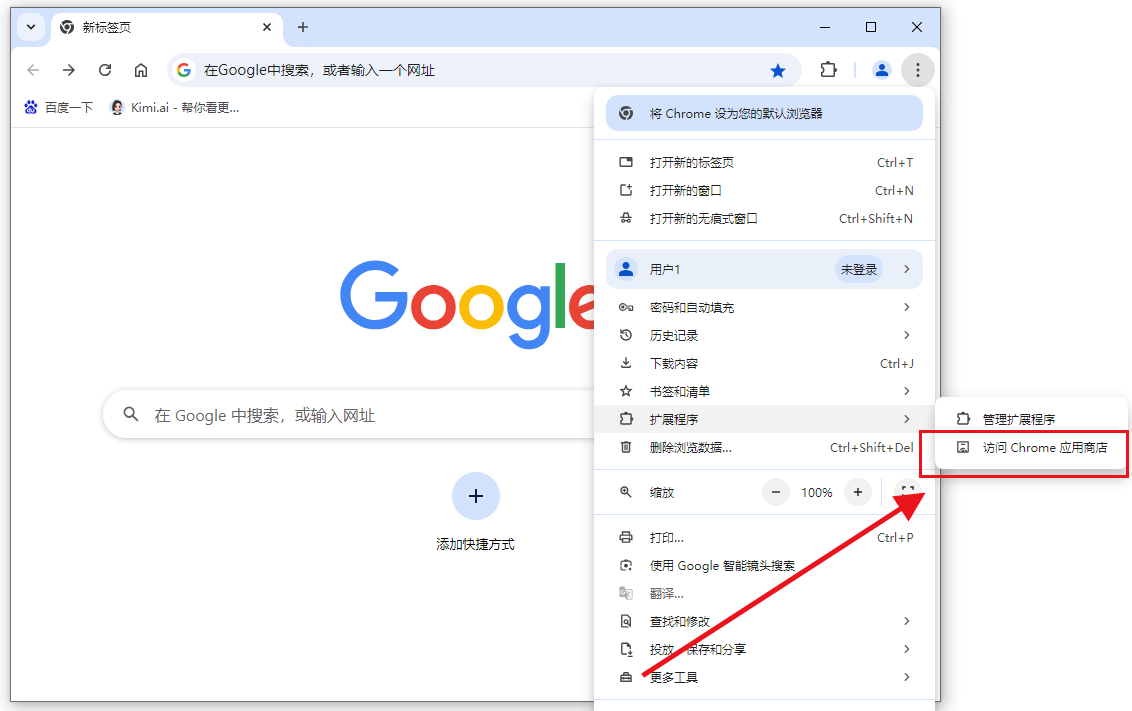Image resolution: width=1132 pixels, height=711 pixels.
Task: Select 访问 Chrome 应用商店 in submenu
Action: 1044,448
